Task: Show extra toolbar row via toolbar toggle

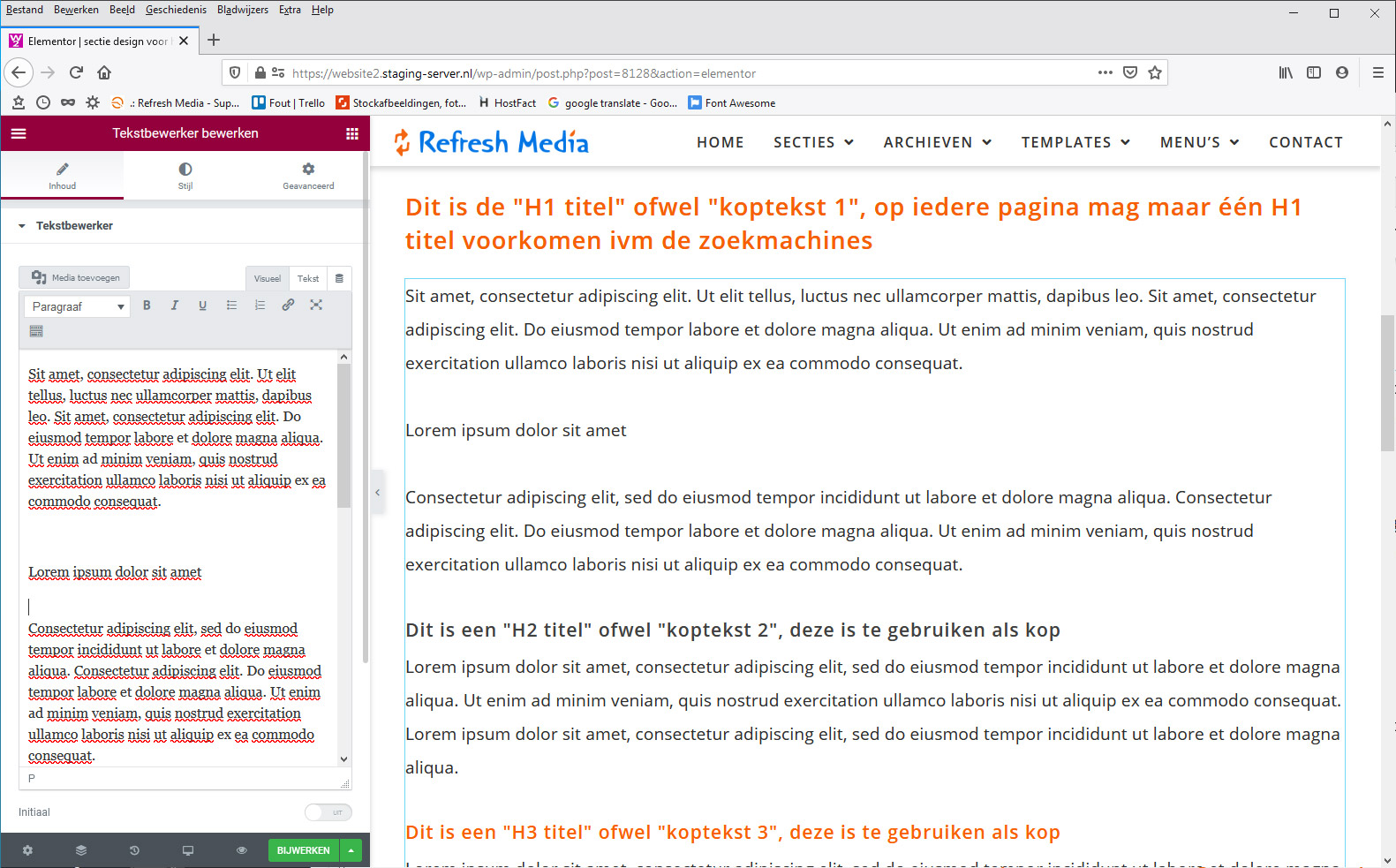Action: click(36, 331)
